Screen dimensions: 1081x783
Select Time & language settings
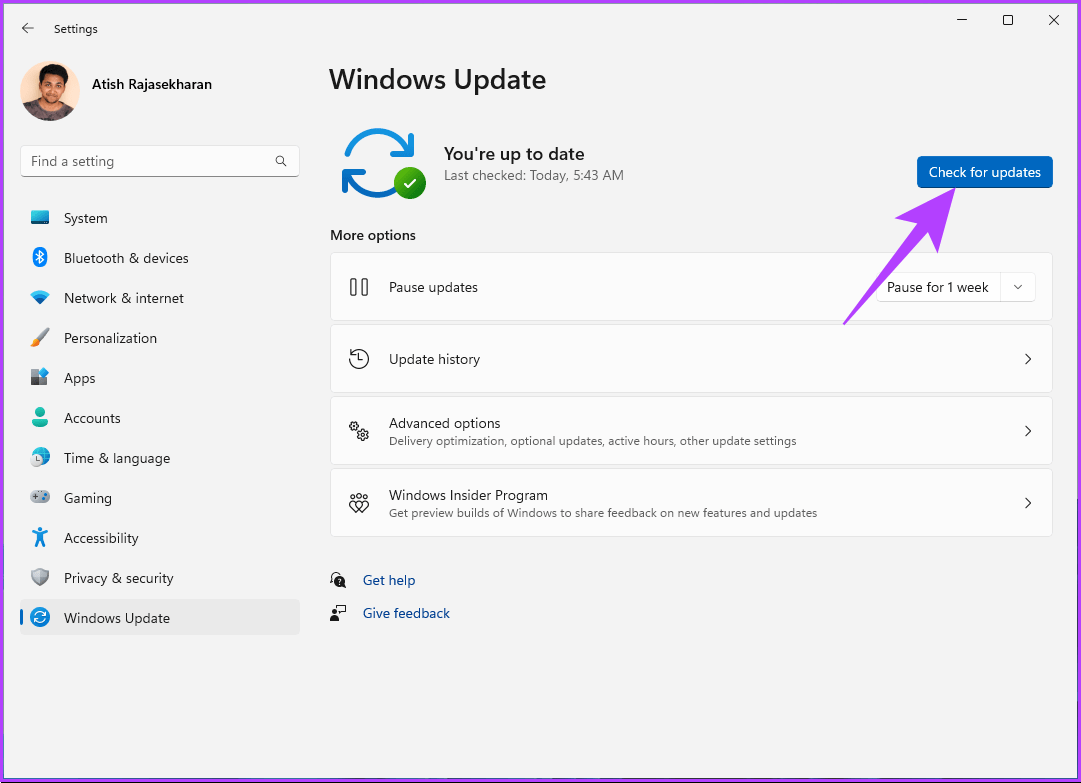tap(117, 458)
